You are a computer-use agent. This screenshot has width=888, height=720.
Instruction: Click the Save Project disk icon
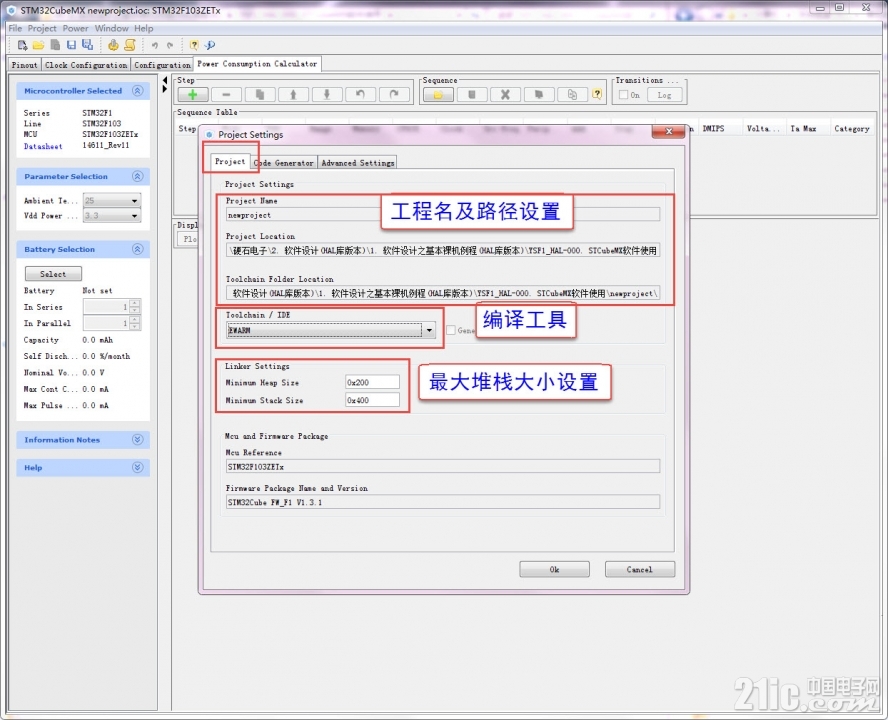coord(71,45)
